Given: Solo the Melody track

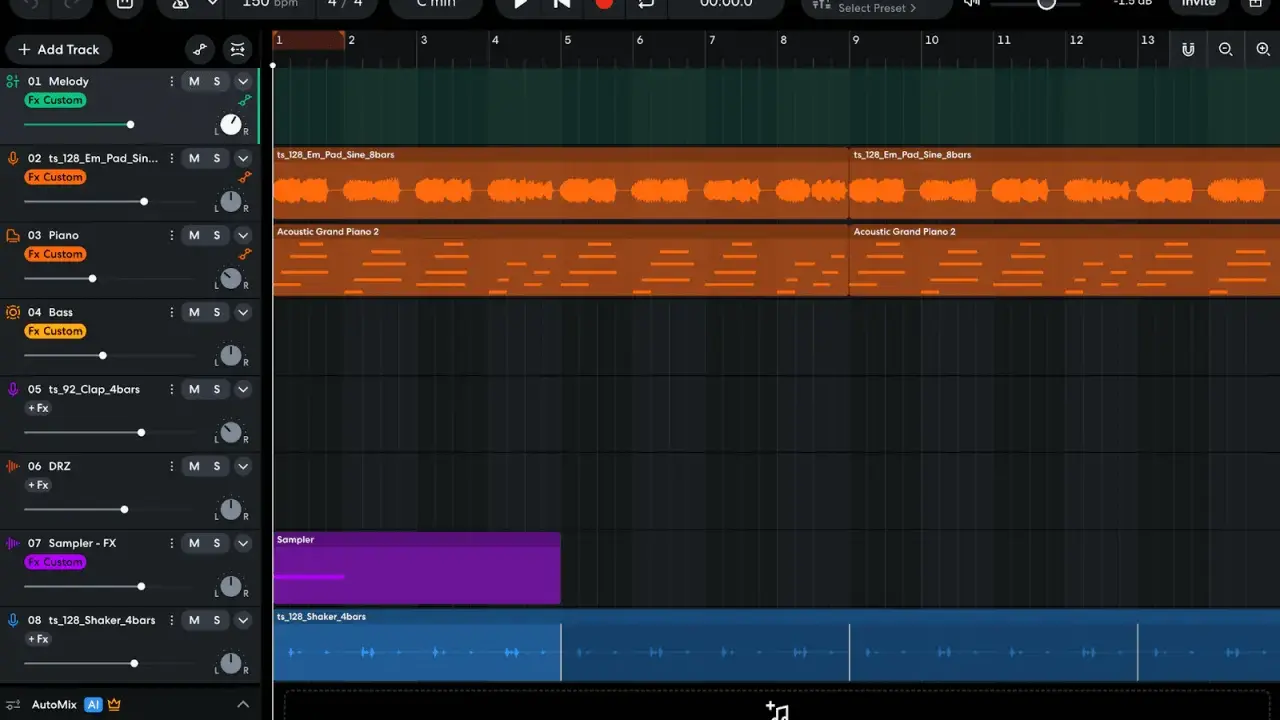Looking at the screenshot, I should coord(216,81).
